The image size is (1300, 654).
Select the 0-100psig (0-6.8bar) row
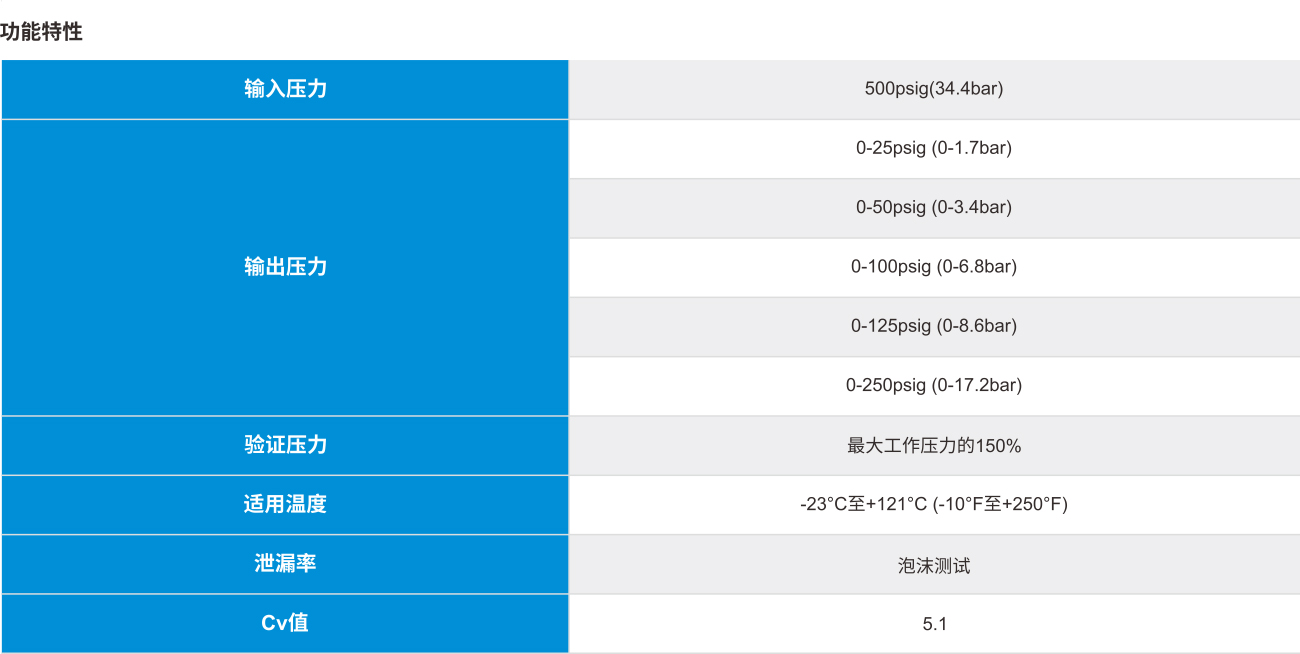(x=934, y=267)
